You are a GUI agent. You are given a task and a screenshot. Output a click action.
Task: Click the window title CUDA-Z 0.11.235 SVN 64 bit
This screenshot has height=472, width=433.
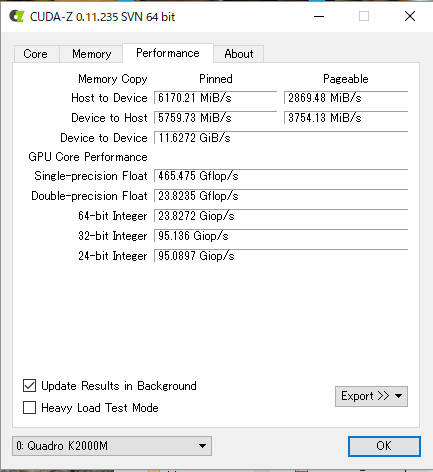coord(102,17)
